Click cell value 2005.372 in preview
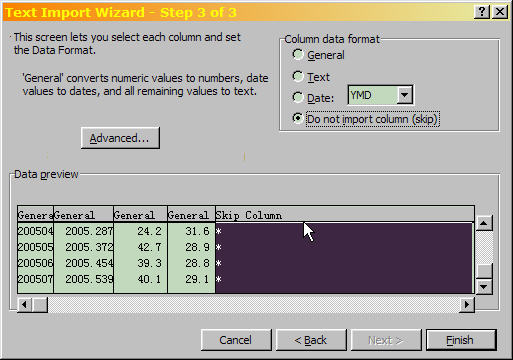The image size is (513, 360). pyautogui.click(x=89, y=247)
